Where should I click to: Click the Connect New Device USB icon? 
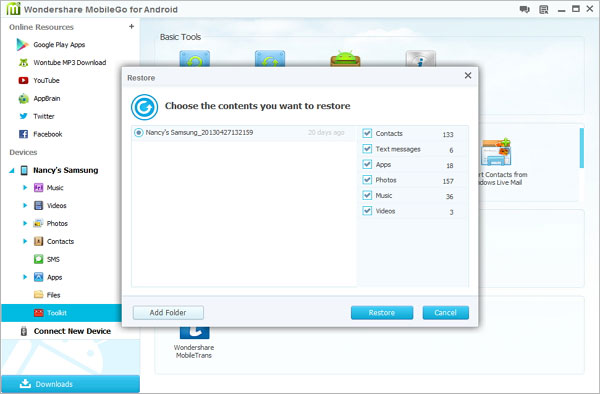[24, 331]
